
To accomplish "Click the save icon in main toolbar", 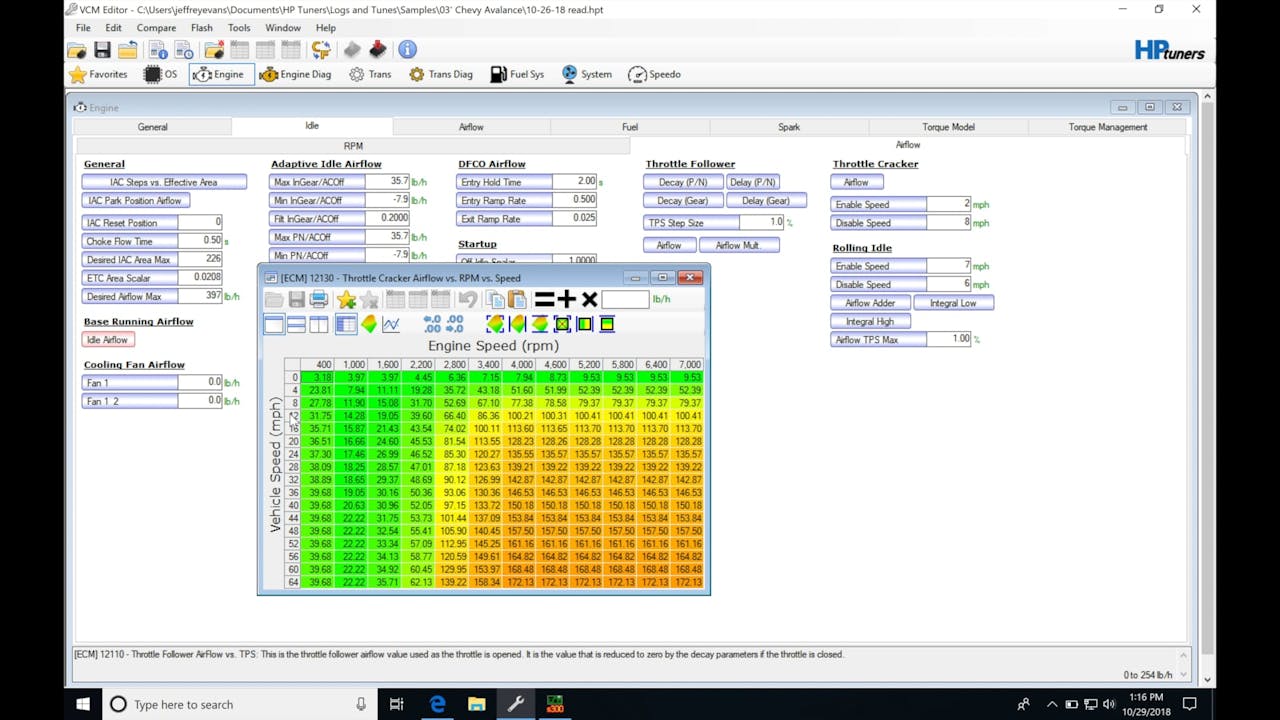I will click(102, 50).
